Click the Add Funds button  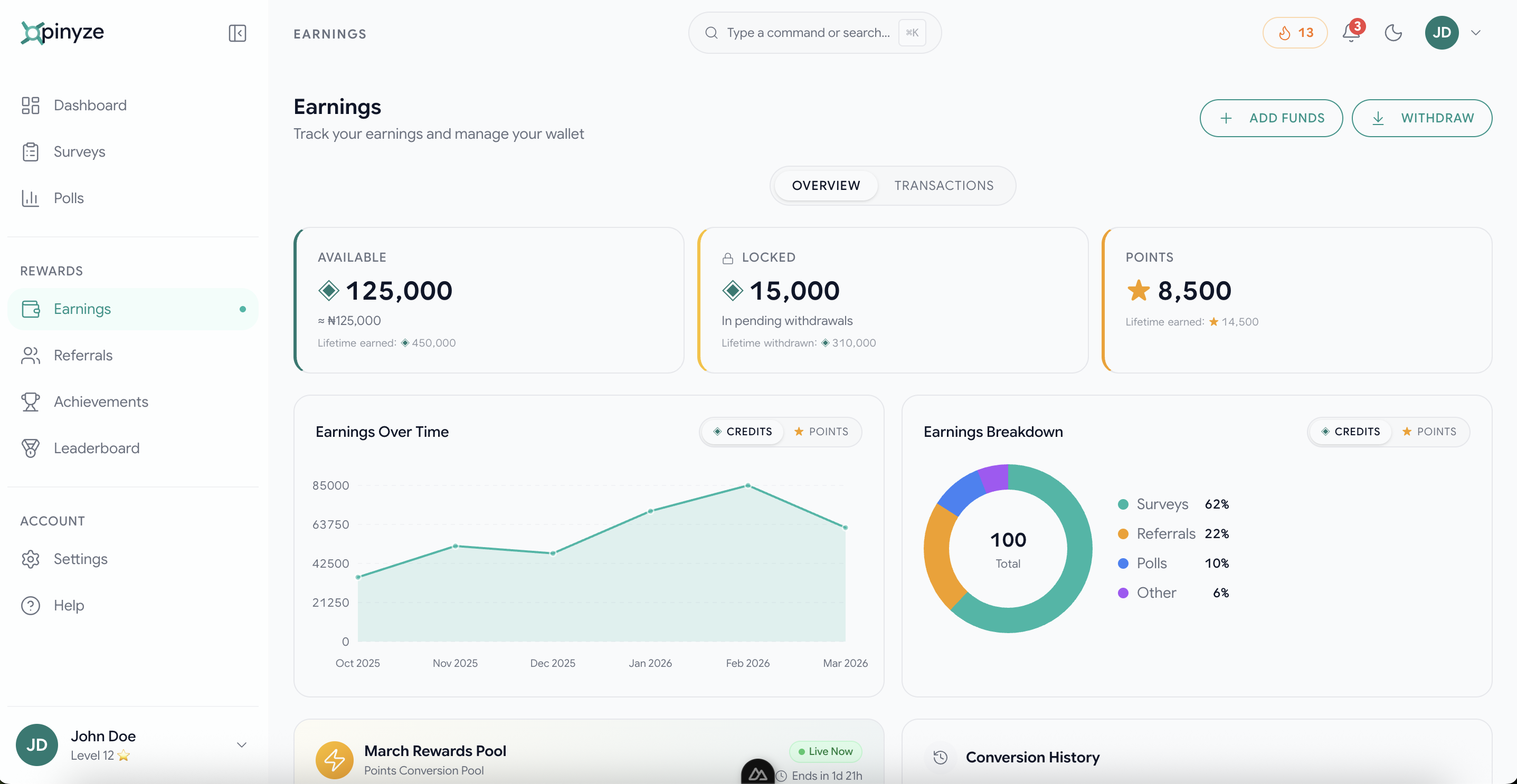(1271, 118)
